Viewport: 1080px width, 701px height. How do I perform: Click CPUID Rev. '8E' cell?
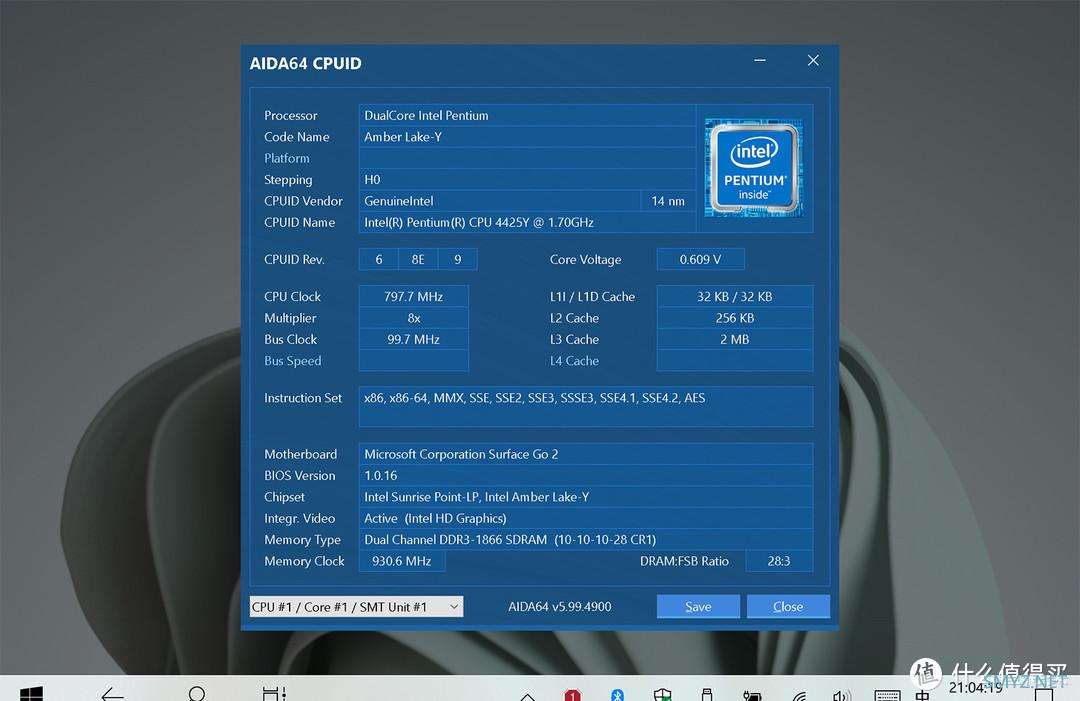point(418,260)
